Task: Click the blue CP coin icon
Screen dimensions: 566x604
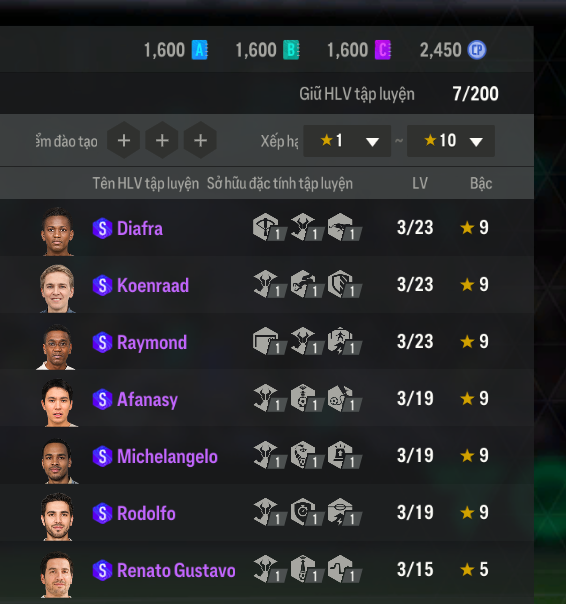Action: pos(477,50)
